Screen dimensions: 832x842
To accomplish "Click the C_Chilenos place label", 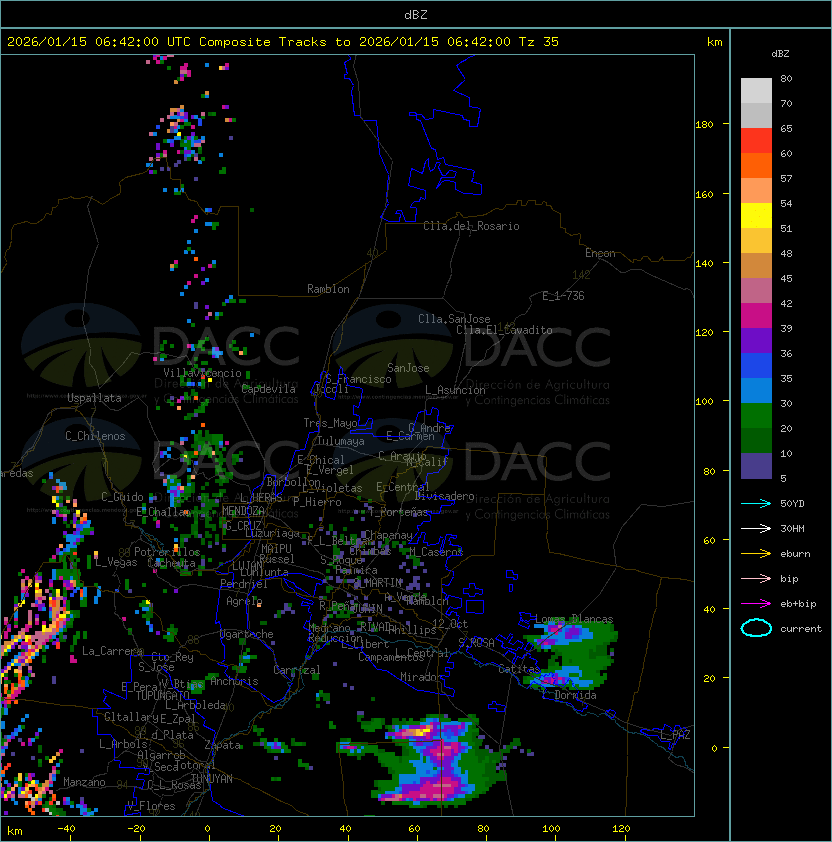I will pos(95,436).
